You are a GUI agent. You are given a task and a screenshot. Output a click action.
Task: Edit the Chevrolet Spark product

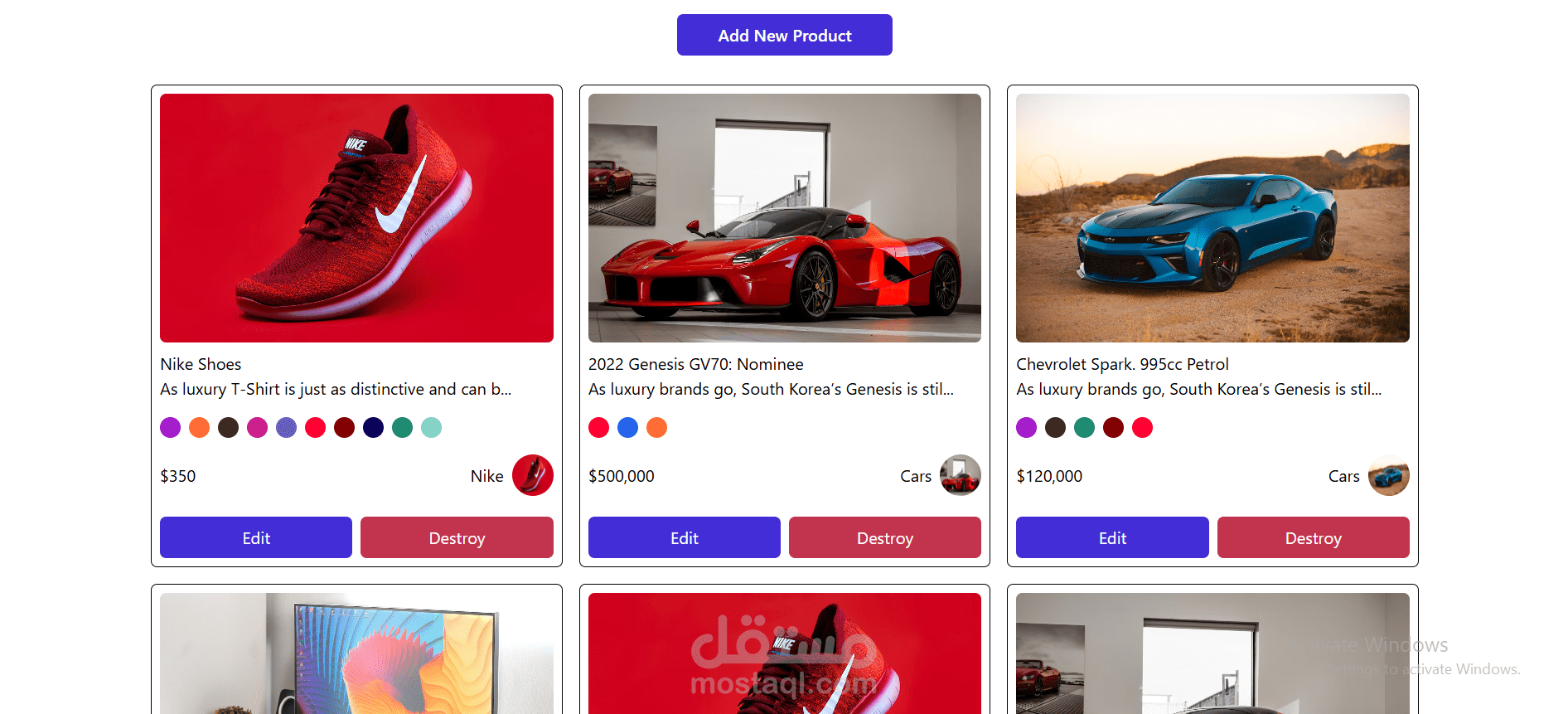click(1111, 537)
